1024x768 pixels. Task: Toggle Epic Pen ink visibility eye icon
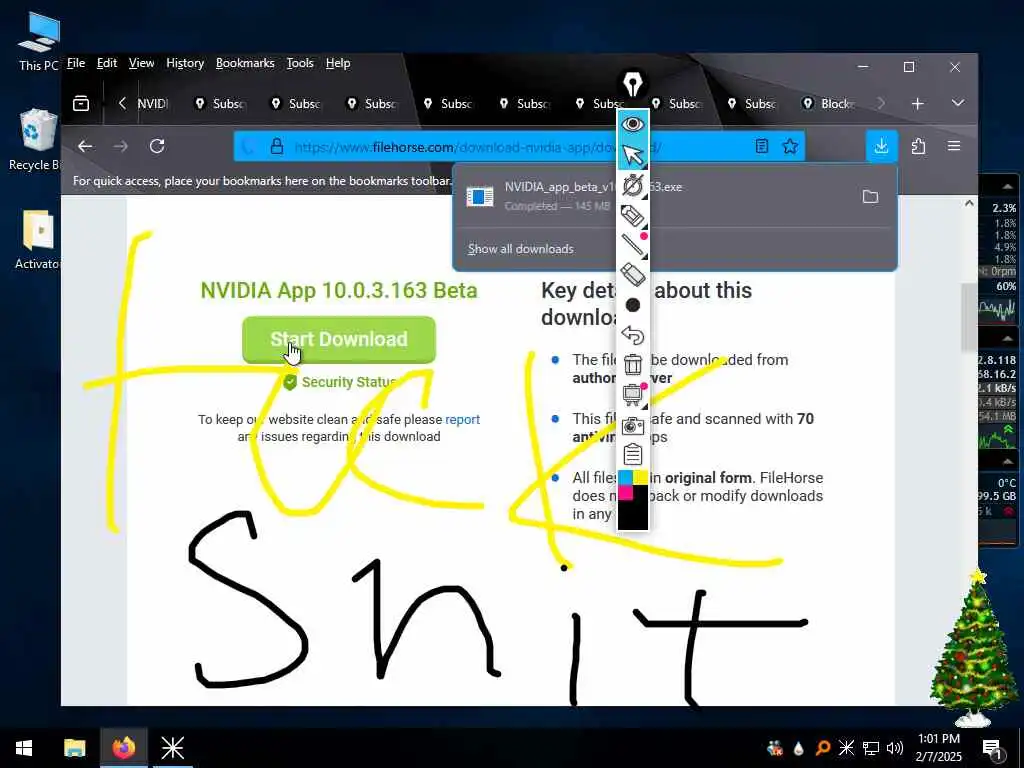click(x=632, y=124)
